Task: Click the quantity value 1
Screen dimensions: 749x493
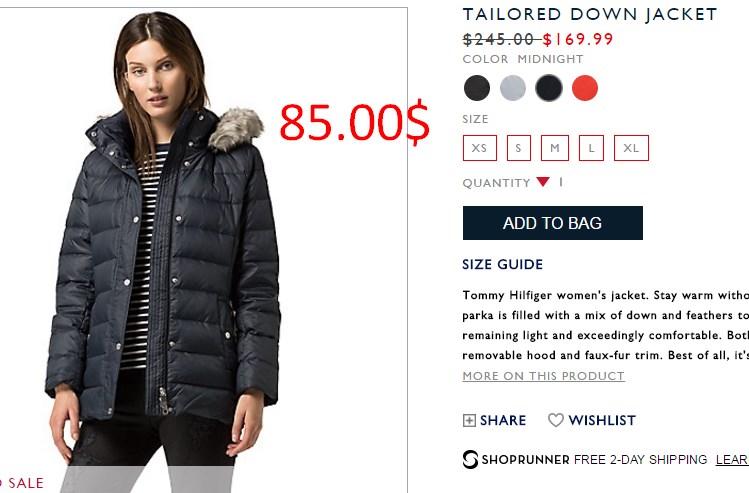Action: click(x=561, y=182)
